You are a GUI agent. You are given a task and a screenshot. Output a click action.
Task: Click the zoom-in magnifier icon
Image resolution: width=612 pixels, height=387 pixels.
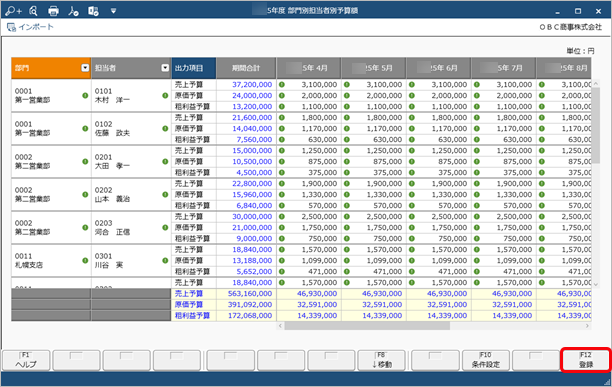pos(13,11)
